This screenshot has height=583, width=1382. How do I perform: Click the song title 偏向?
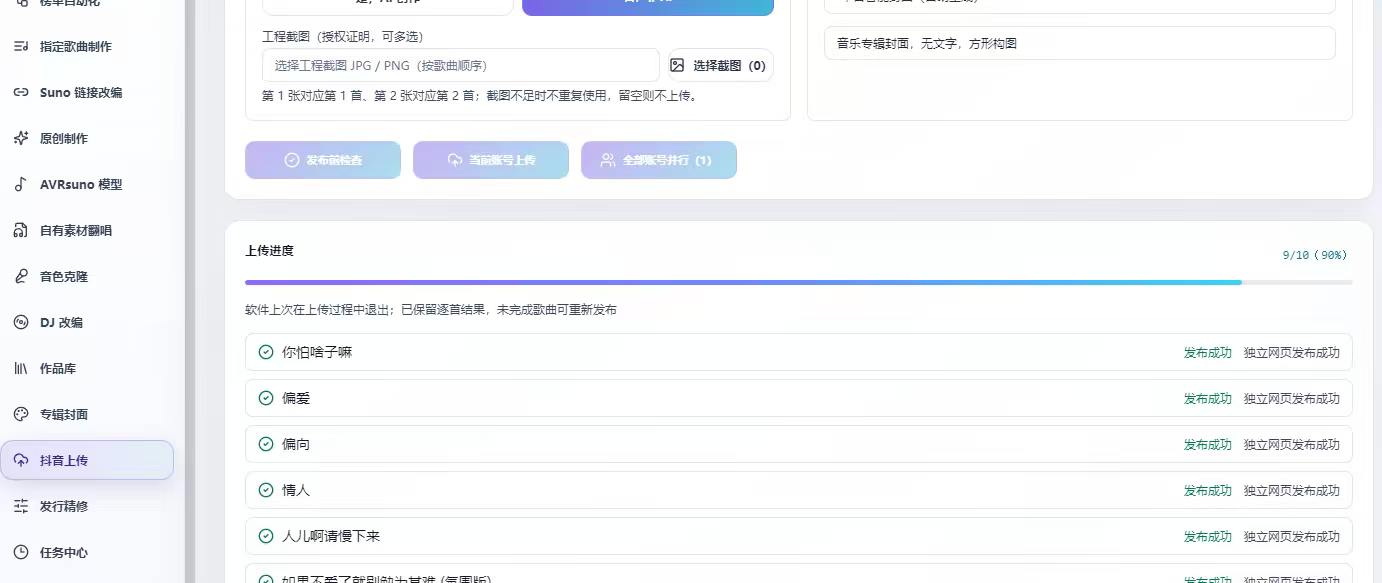pyautogui.click(x=296, y=444)
